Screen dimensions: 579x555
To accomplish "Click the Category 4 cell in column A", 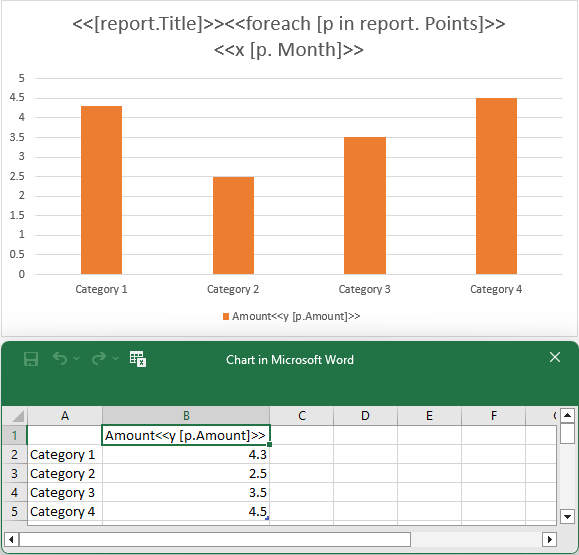I will [65, 511].
